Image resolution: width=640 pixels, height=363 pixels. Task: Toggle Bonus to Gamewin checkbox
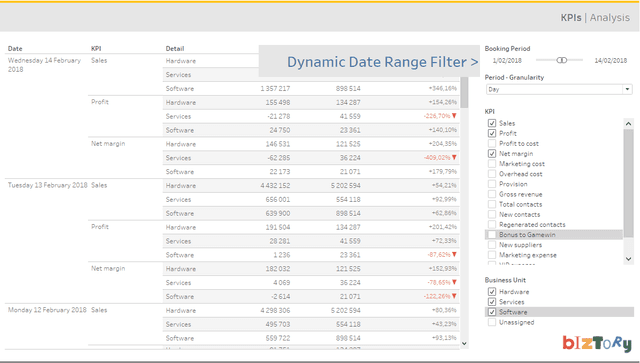(x=492, y=234)
